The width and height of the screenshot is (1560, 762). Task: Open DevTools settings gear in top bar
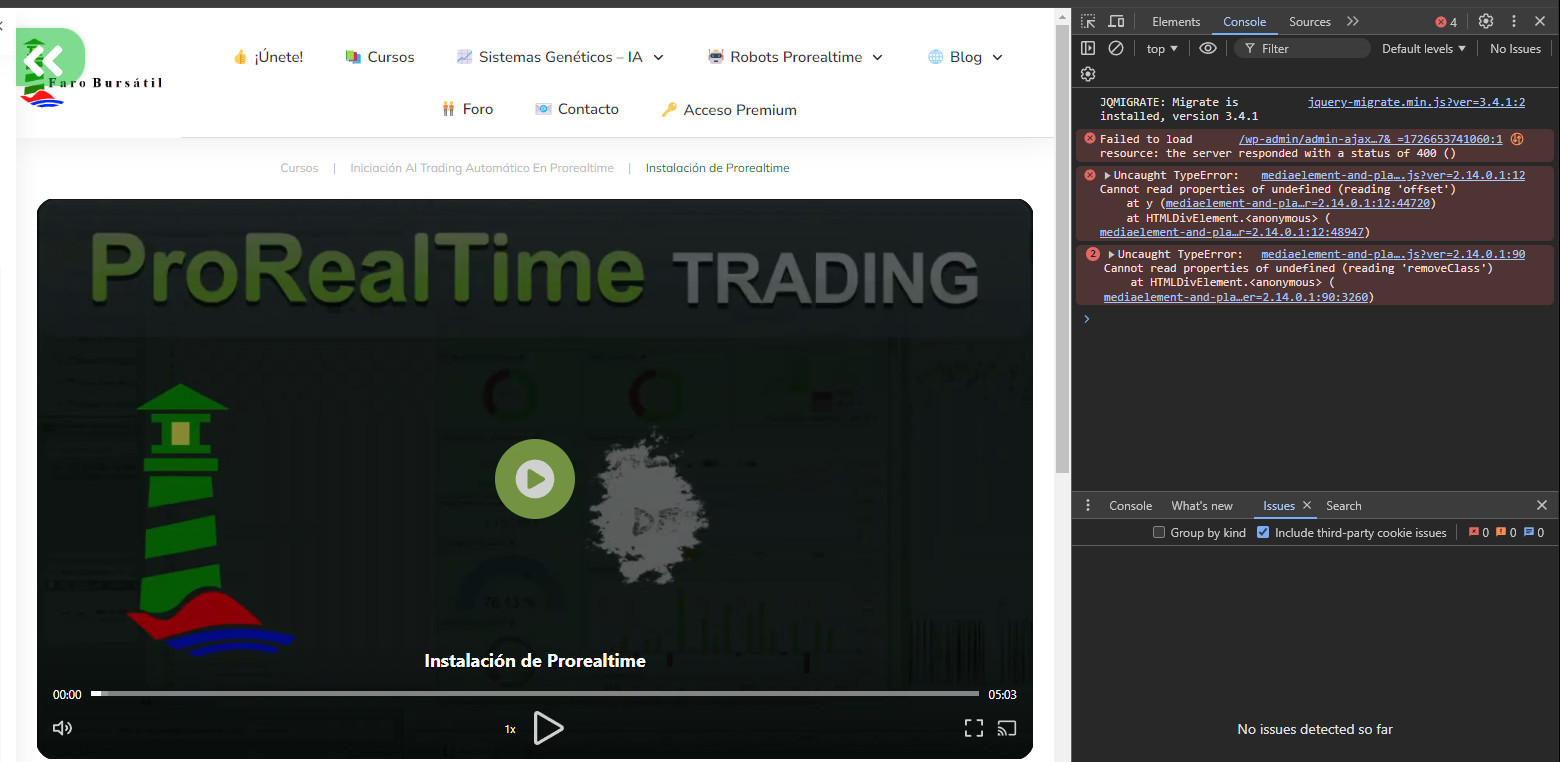click(x=1486, y=21)
